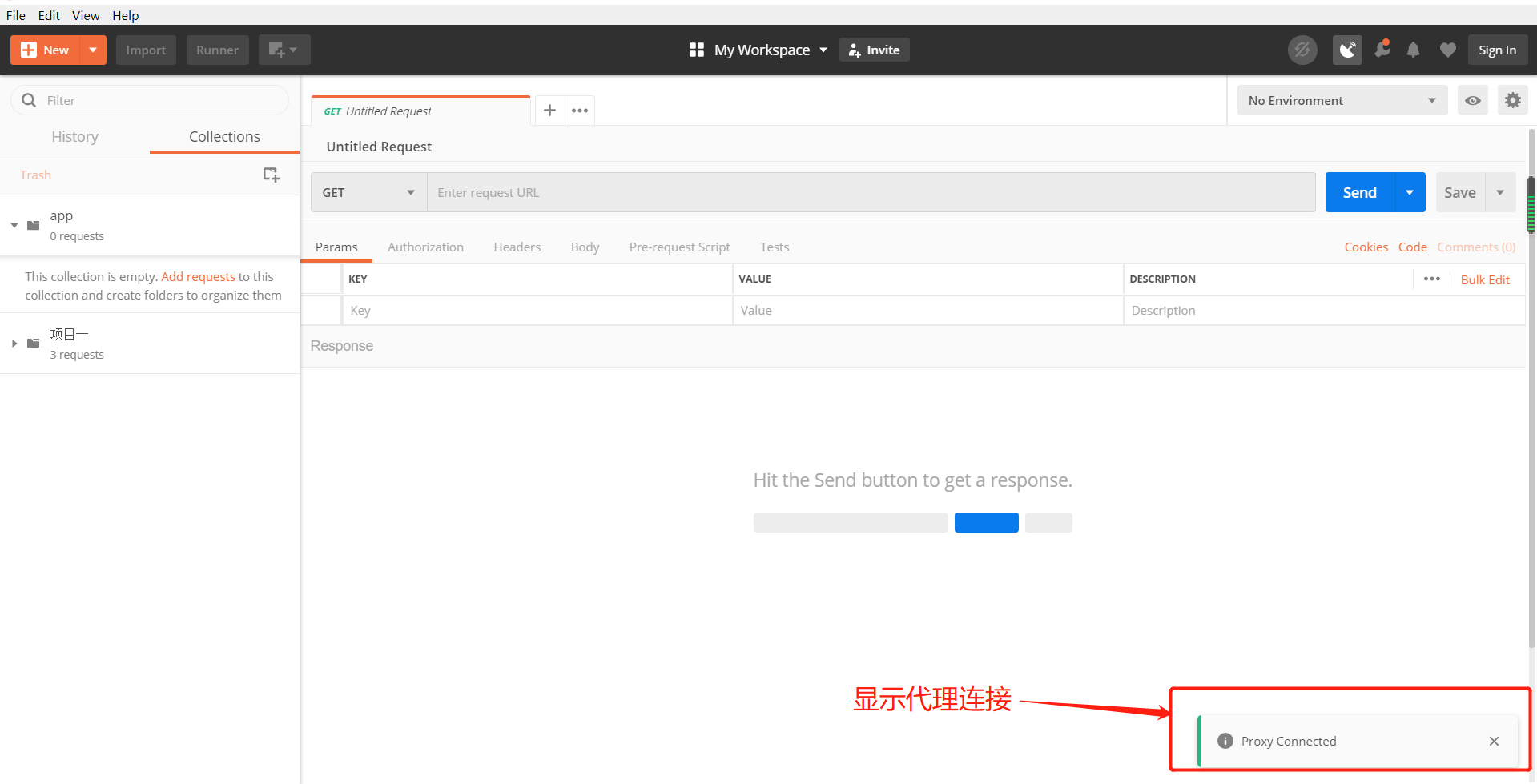Open the New button dropdown arrow

tap(93, 50)
